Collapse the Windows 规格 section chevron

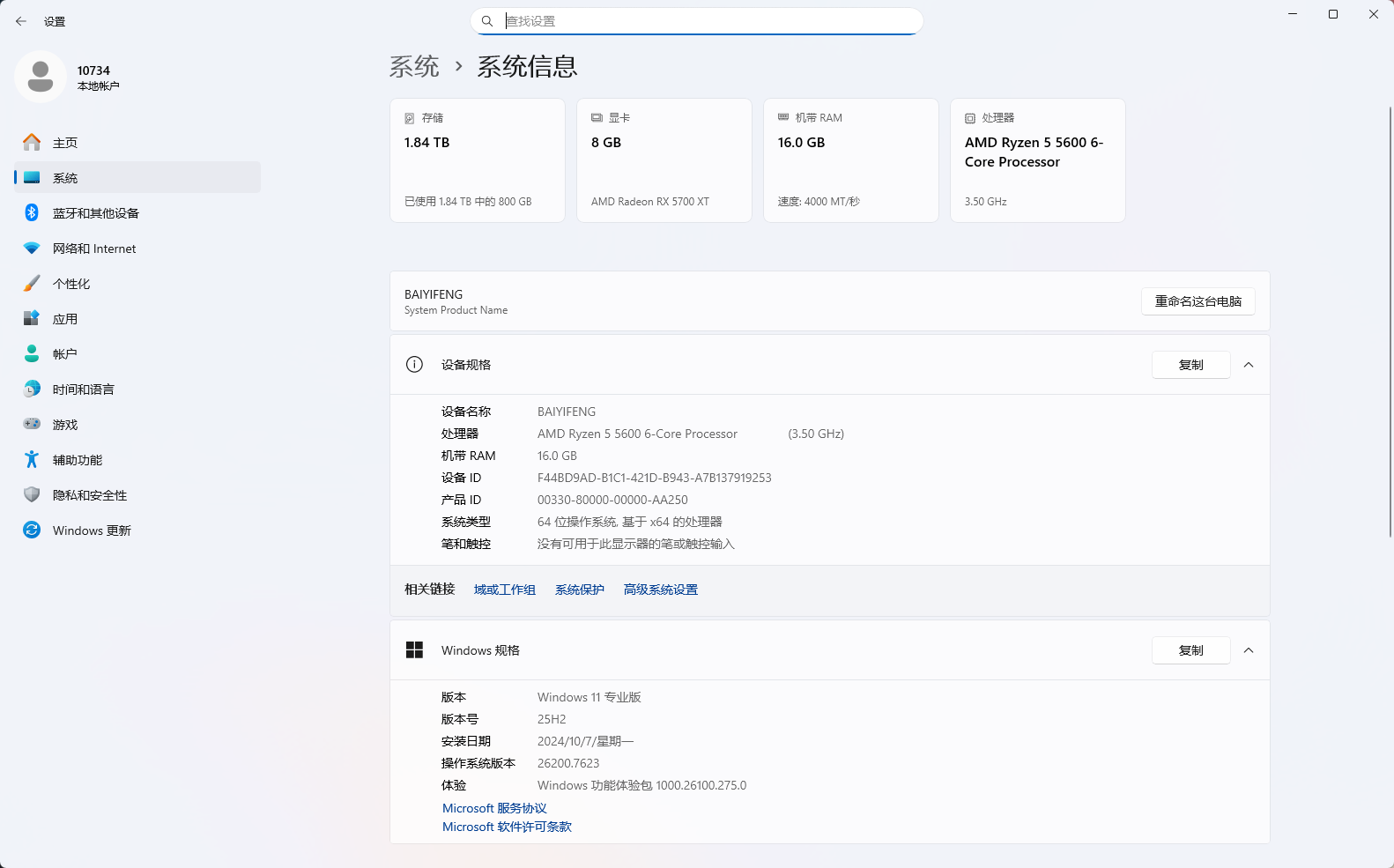click(1249, 650)
